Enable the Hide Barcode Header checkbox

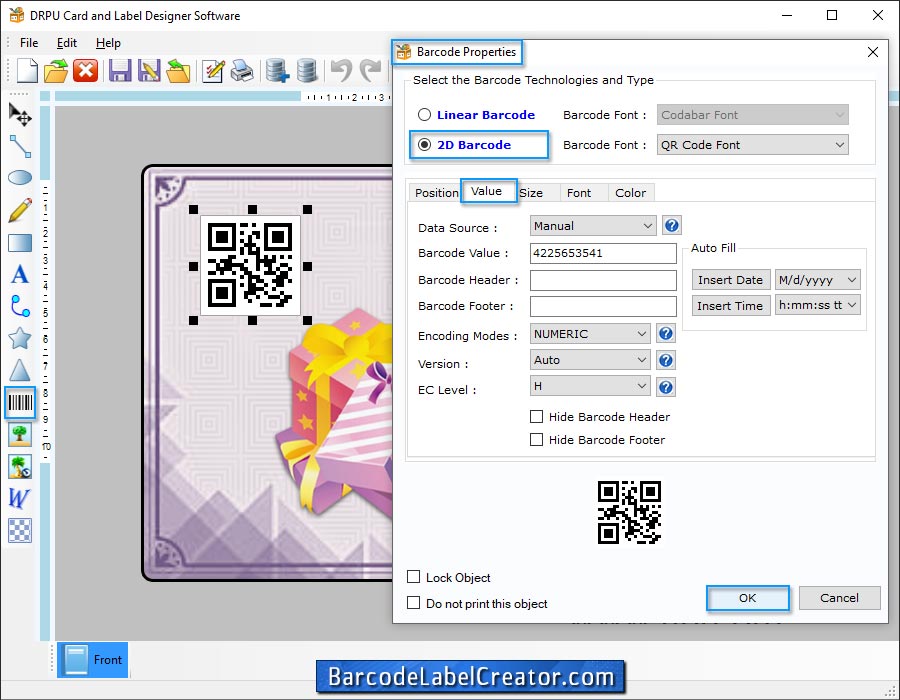(x=536, y=417)
